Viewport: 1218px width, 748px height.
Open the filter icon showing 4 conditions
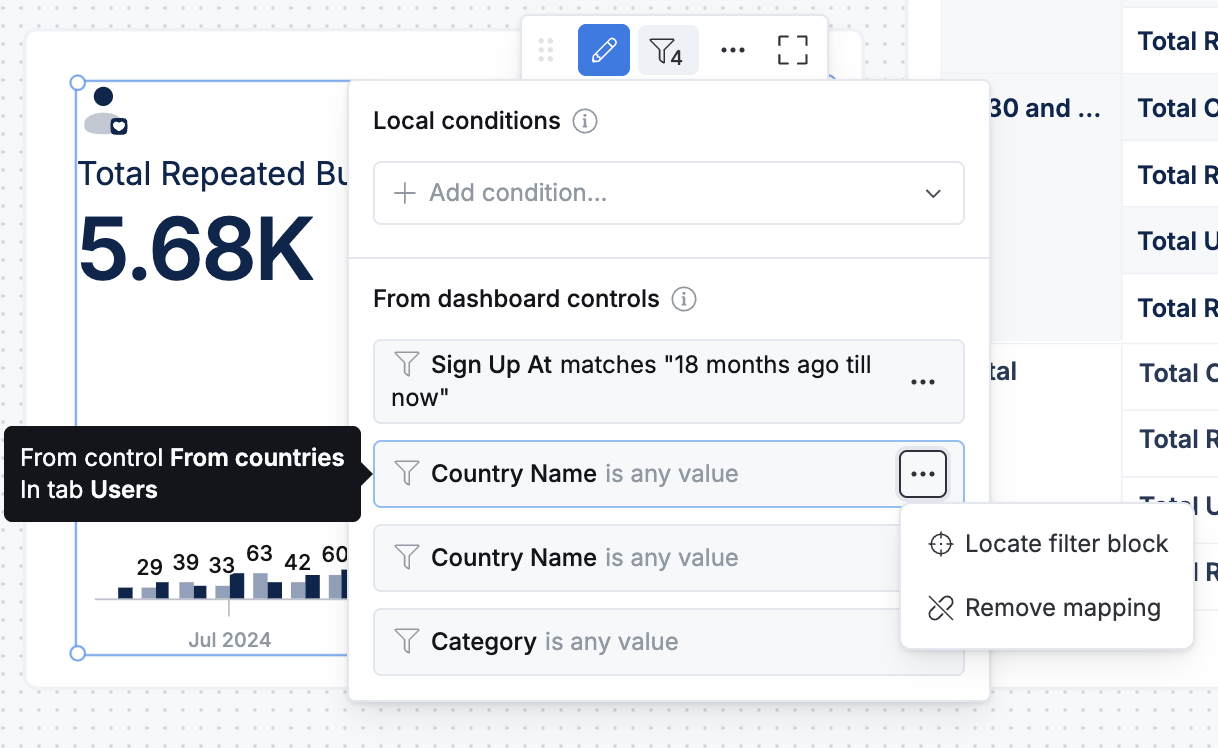pos(667,50)
